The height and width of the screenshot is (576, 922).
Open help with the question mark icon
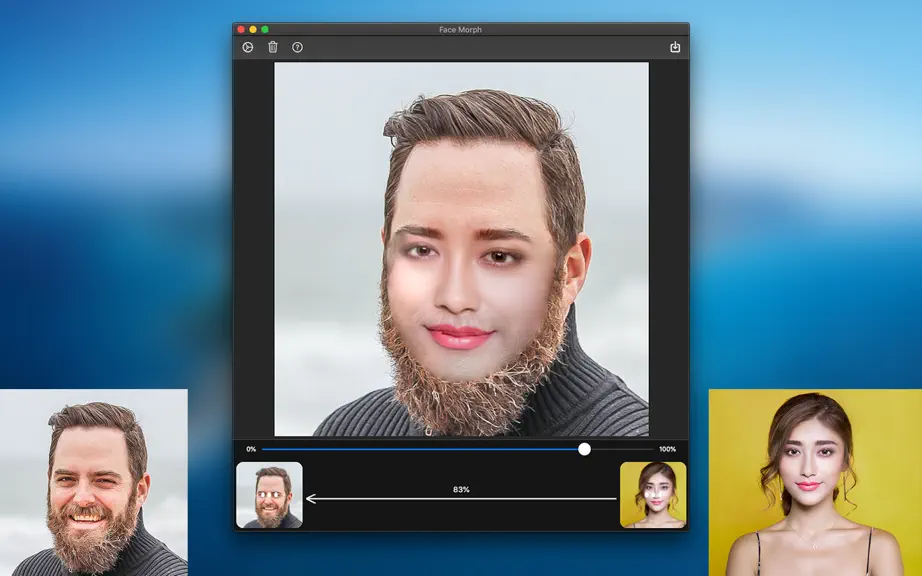pyautogui.click(x=298, y=48)
